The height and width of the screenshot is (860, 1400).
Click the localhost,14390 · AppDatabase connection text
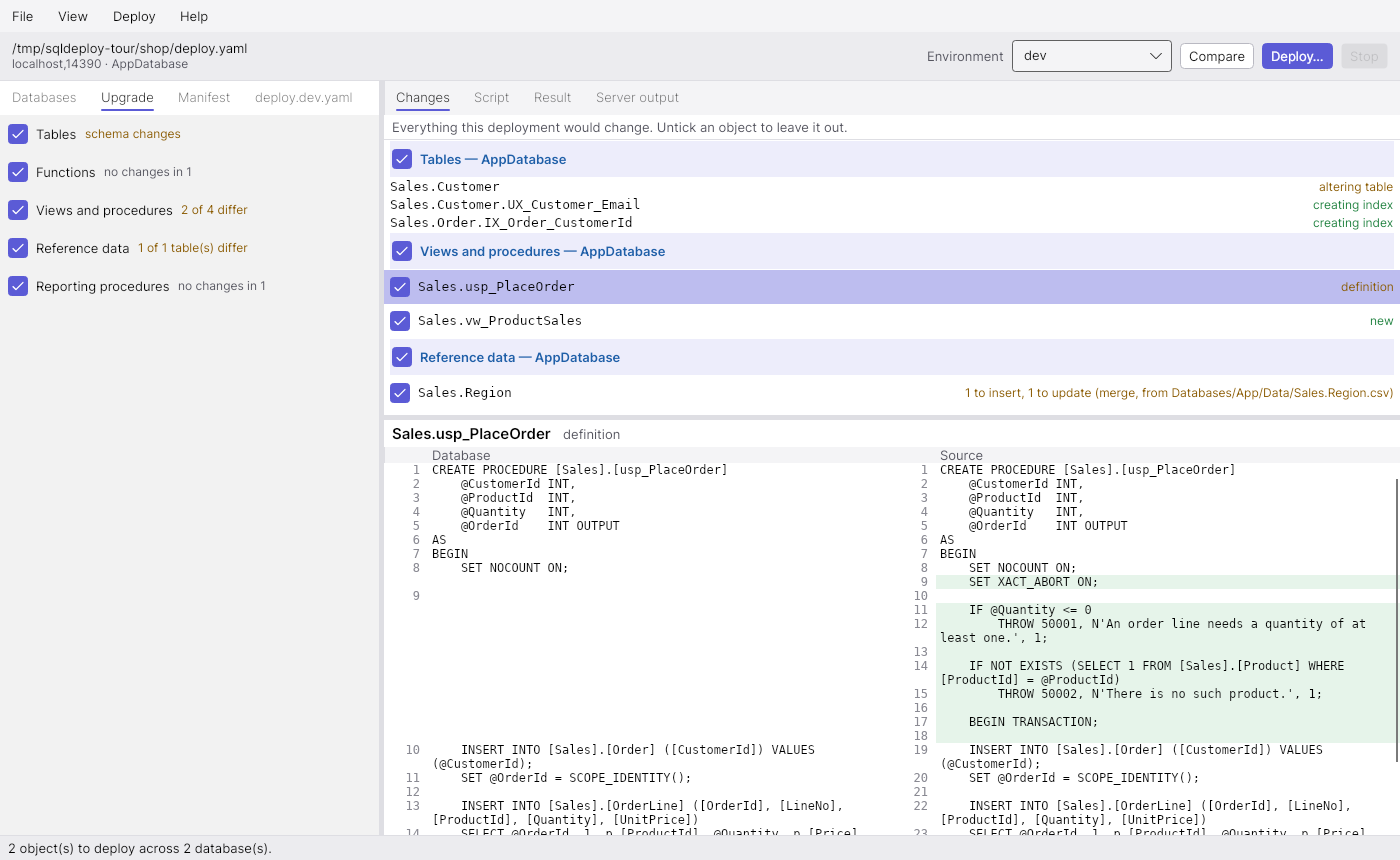click(100, 64)
